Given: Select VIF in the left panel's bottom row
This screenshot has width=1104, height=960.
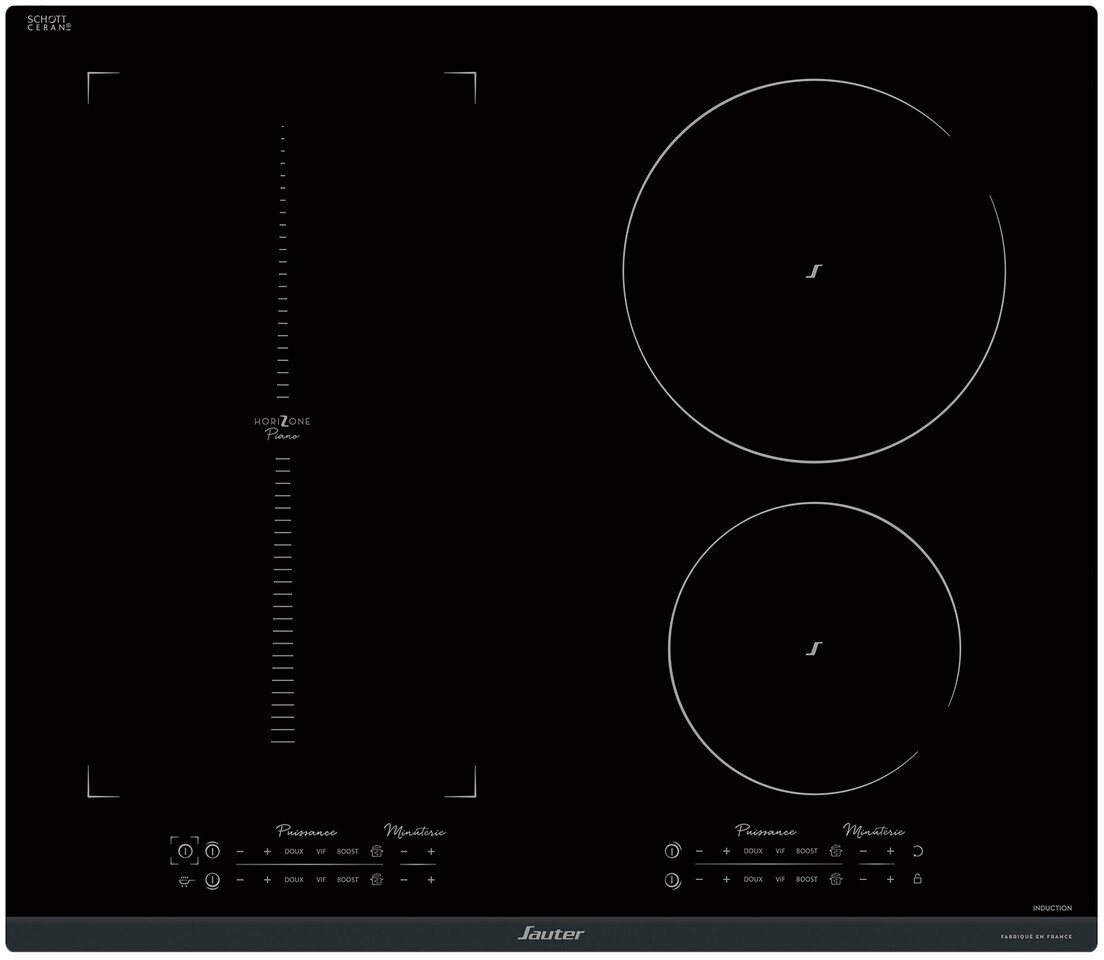Looking at the screenshot, I should 321,880.
